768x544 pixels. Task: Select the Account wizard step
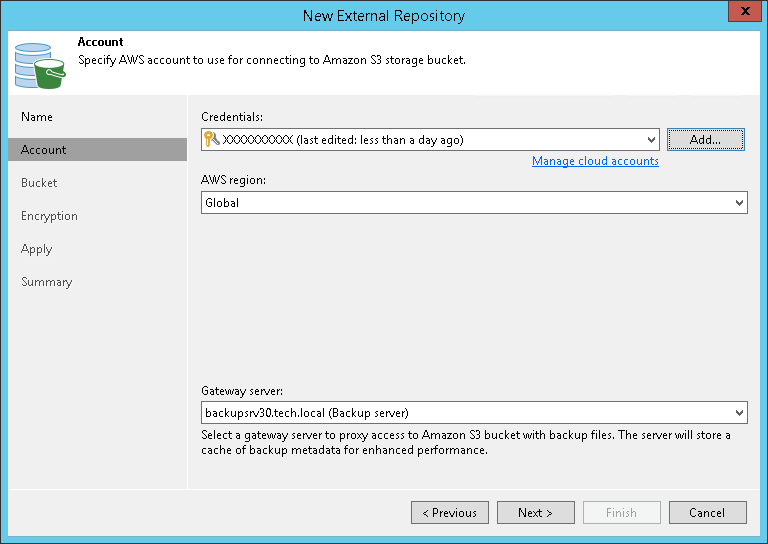click(x=44, y=150)
